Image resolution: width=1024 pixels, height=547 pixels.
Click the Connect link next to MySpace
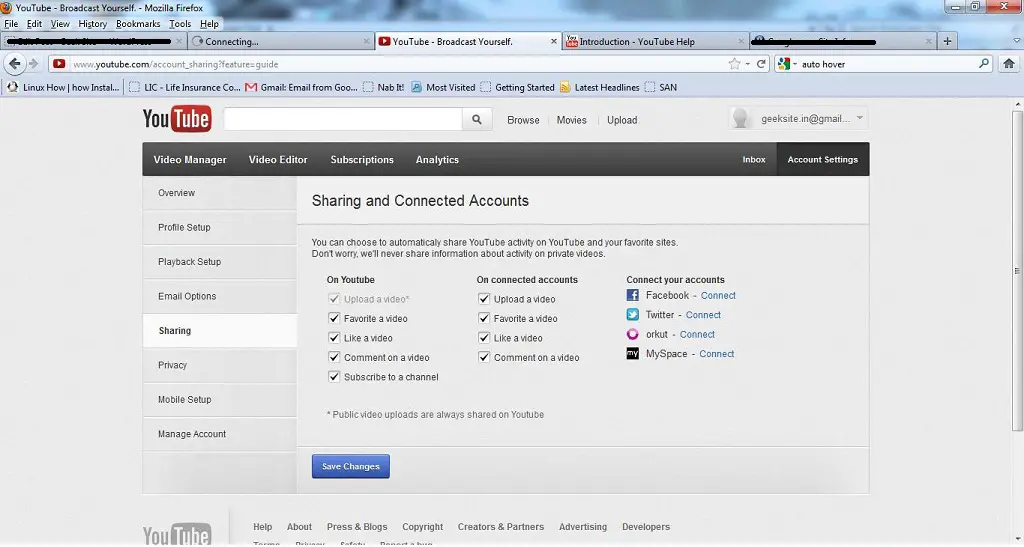coord(716,354)
